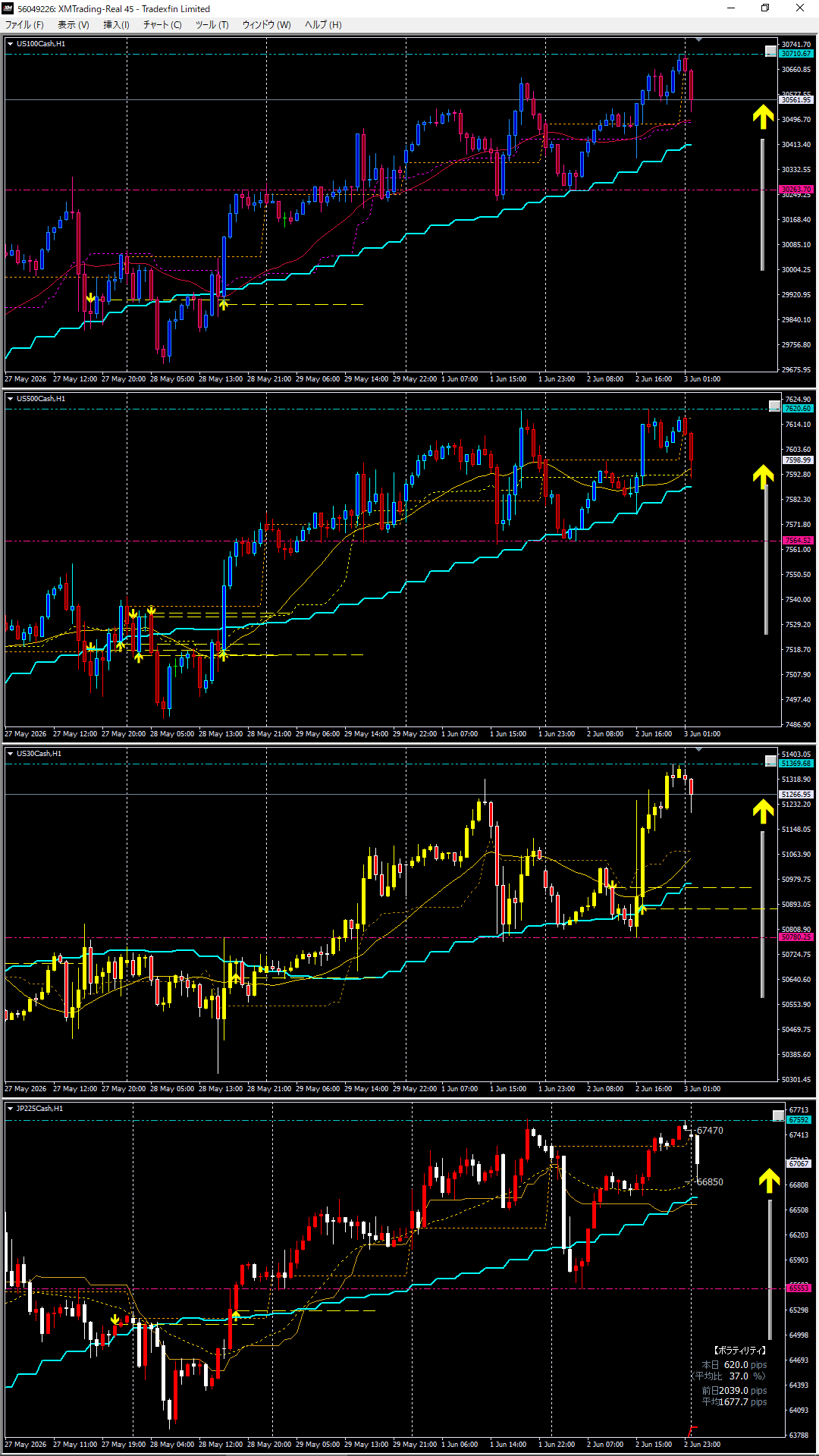Click the gray vertical bar beneath the US100Cash arrow
This screenshot has height=1456, width=819.
763,204
